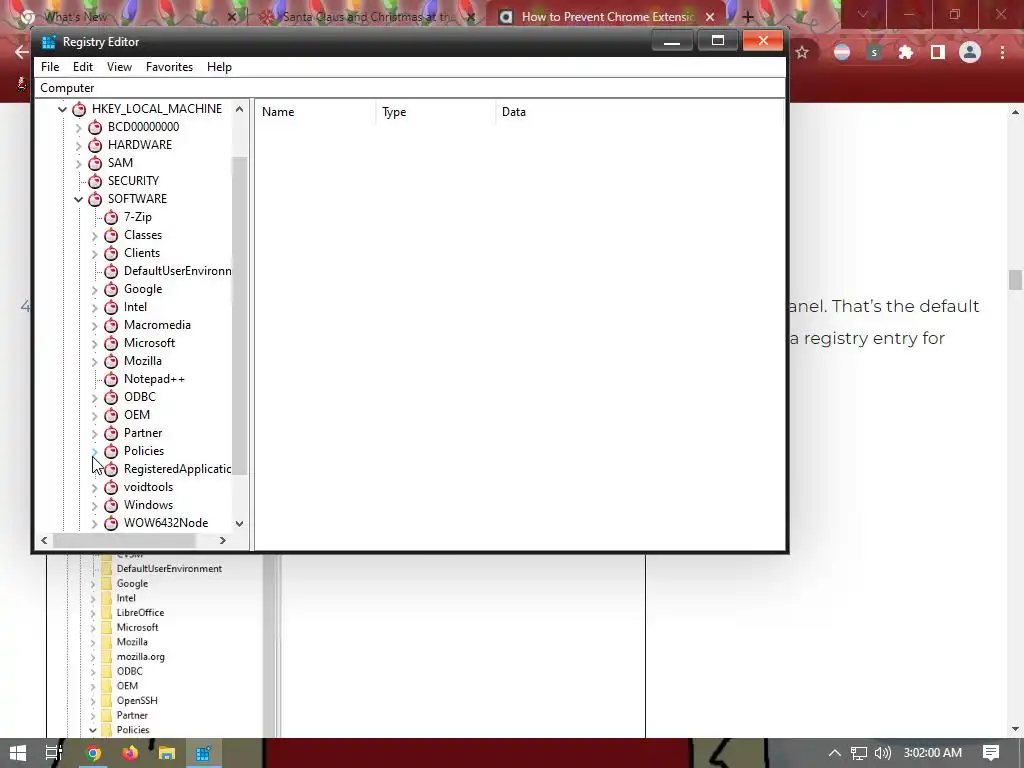
Task: Click the 7-Zip key ornament icon
Action: click(111, 217)
